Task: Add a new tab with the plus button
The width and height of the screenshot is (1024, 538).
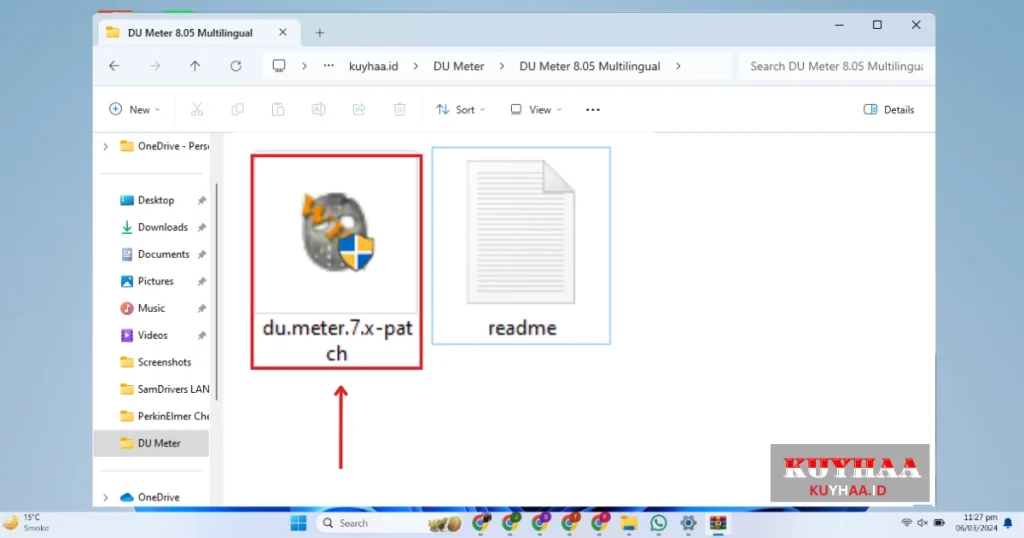Action: pos(319,33)
